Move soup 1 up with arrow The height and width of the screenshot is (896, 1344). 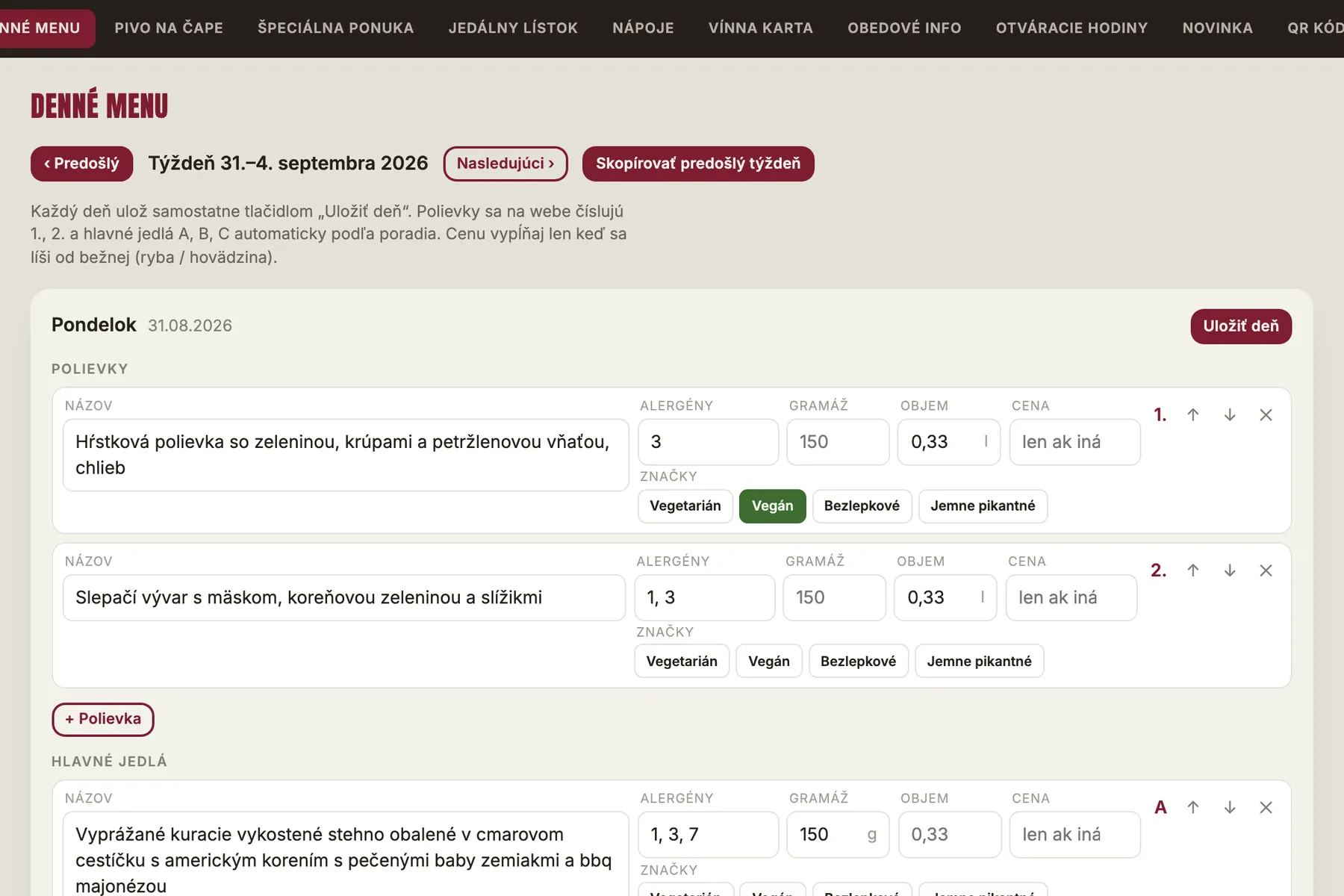click(1193, 415)
